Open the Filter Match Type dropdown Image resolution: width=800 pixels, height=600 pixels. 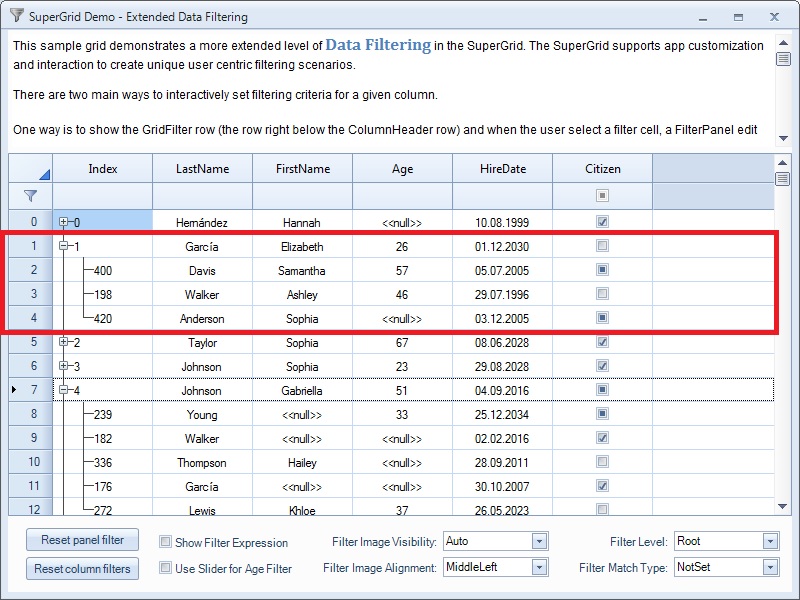pos(769,567)
